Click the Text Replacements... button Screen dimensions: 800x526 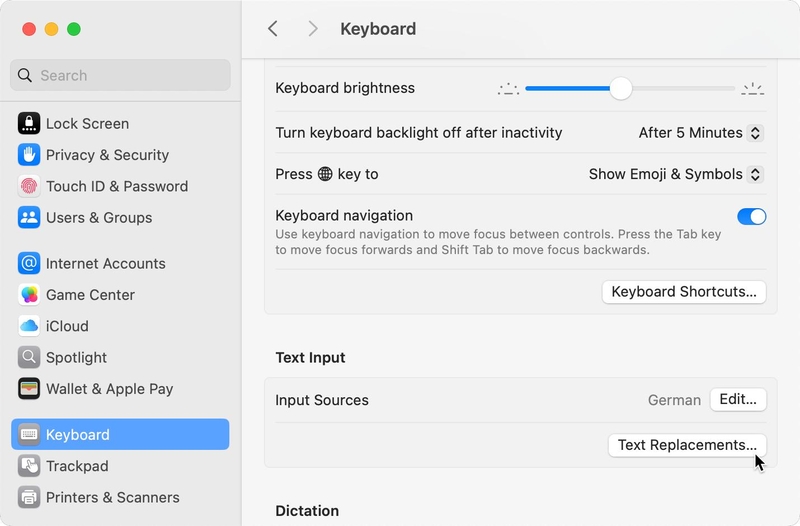pyautogui.click(x=687, y=445)
